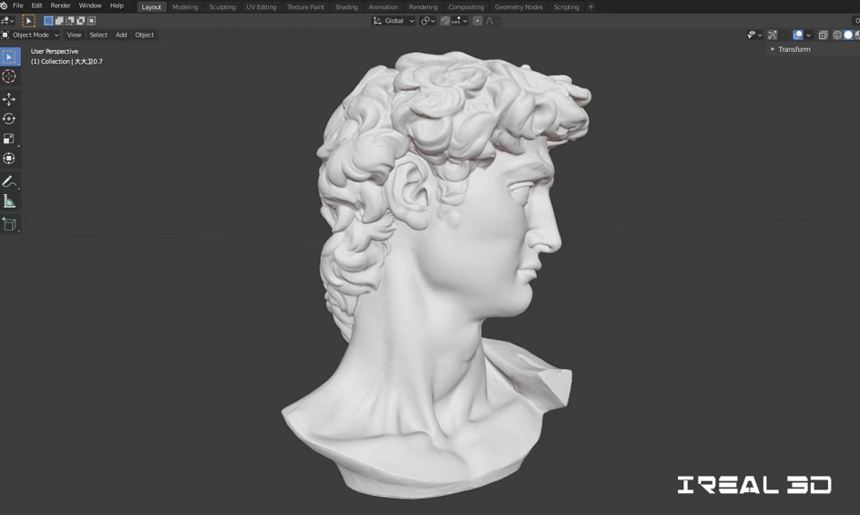Expand the Transform panel

[790, 49]
